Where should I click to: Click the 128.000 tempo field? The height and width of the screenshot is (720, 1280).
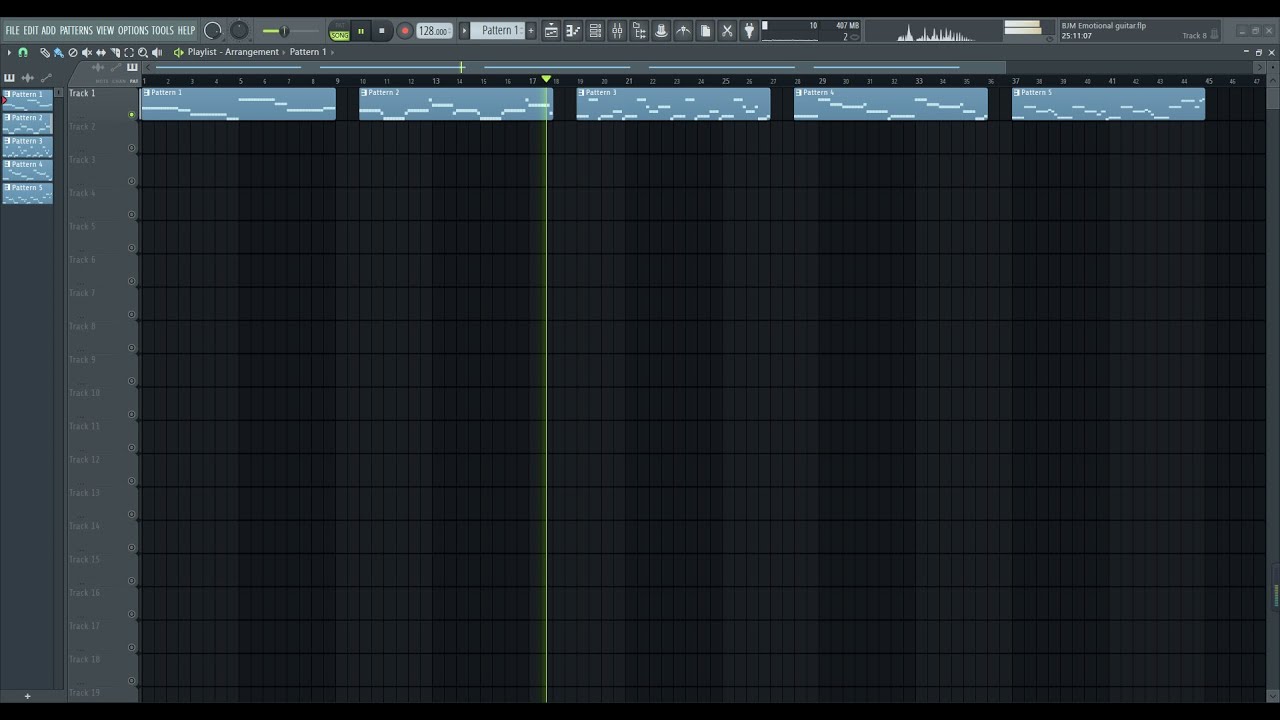click(433, 31)
